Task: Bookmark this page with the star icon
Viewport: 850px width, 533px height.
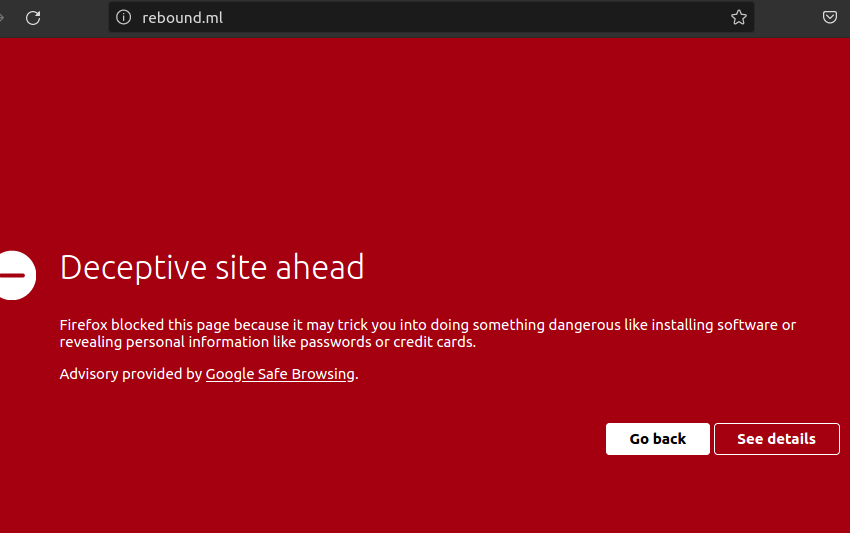Action: pos(738,17)
